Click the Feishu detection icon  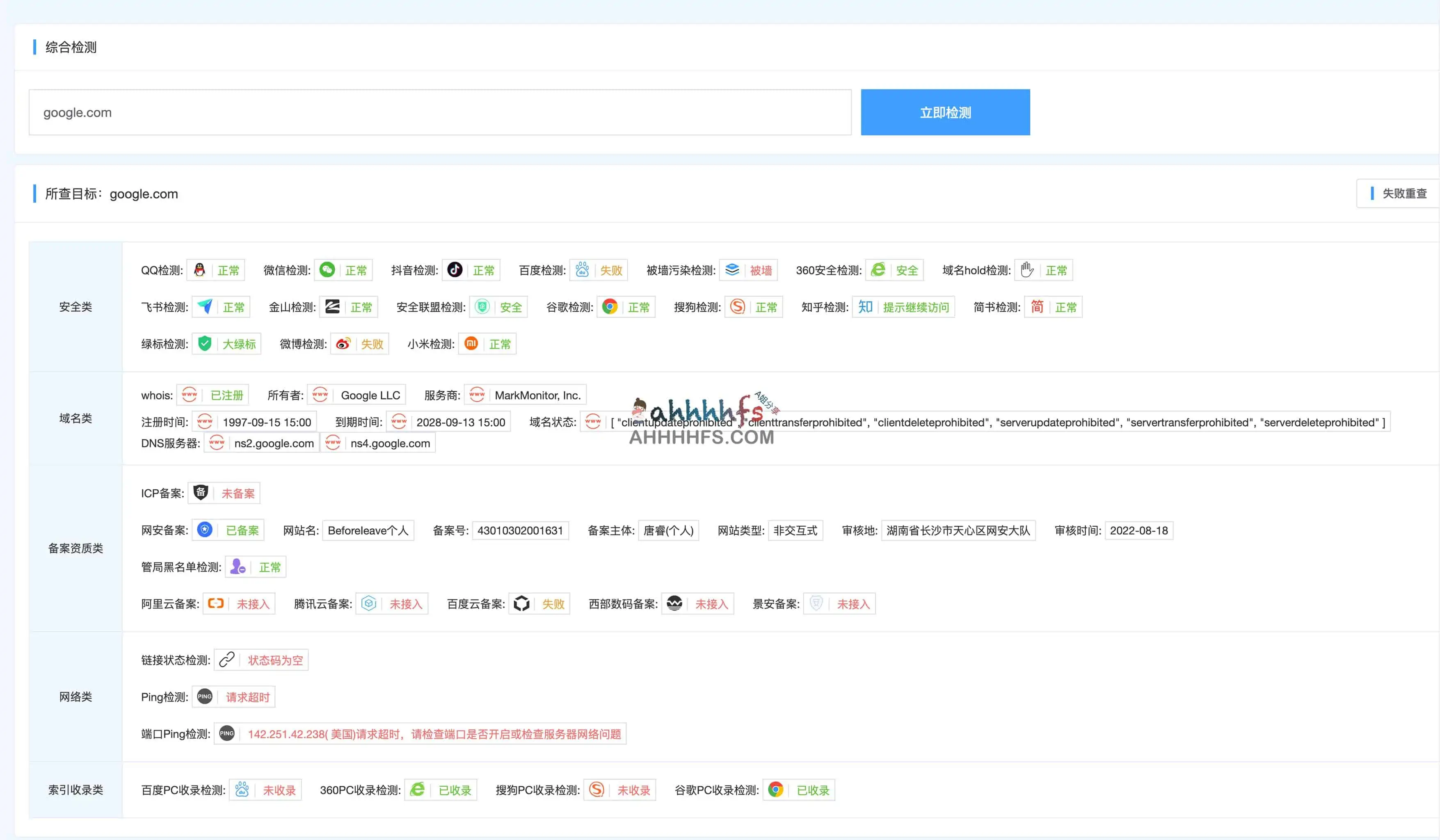tap(205, 307)
